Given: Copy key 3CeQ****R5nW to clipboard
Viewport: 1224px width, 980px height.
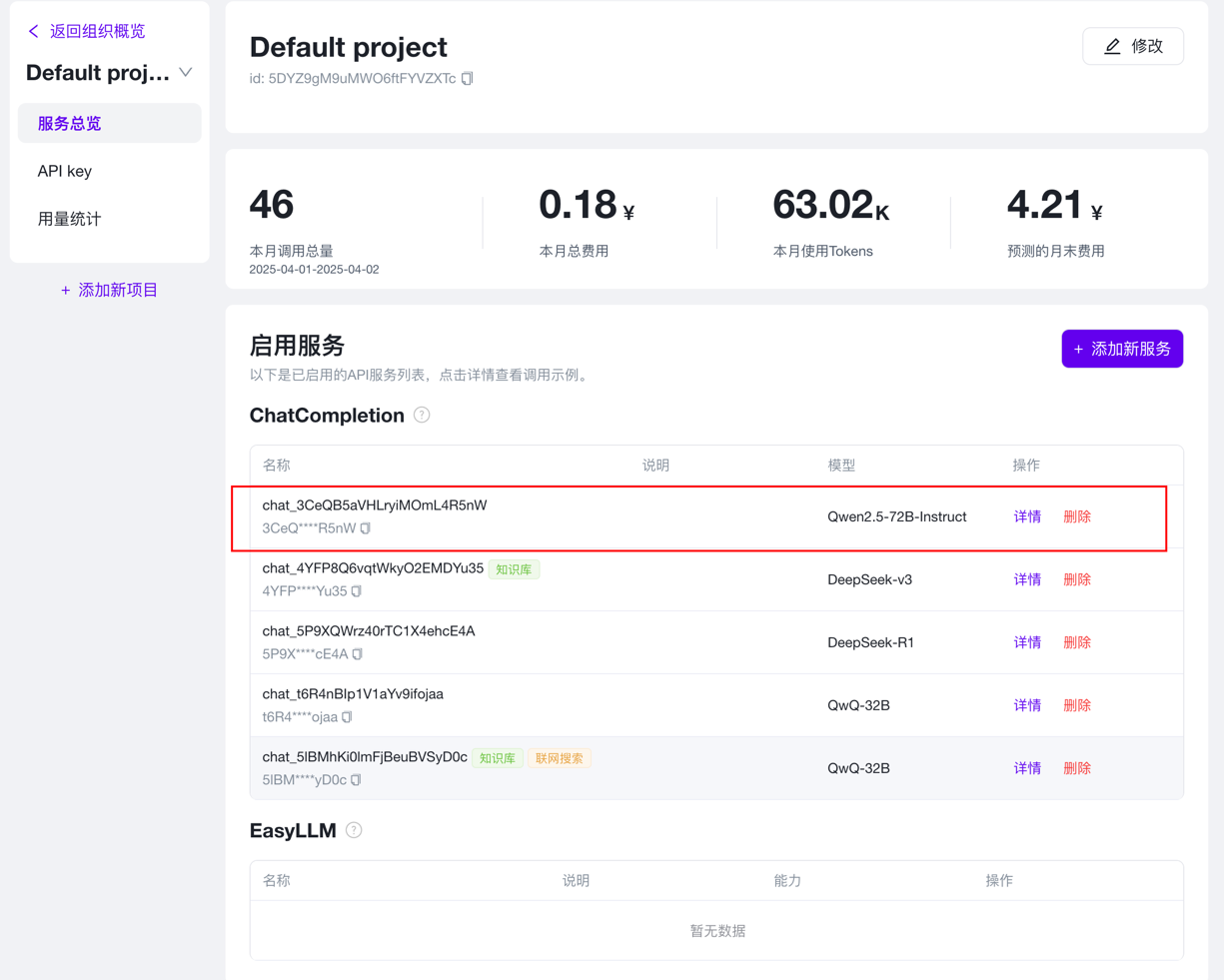Looking at the screenshot, I should (x=366, y=528).
